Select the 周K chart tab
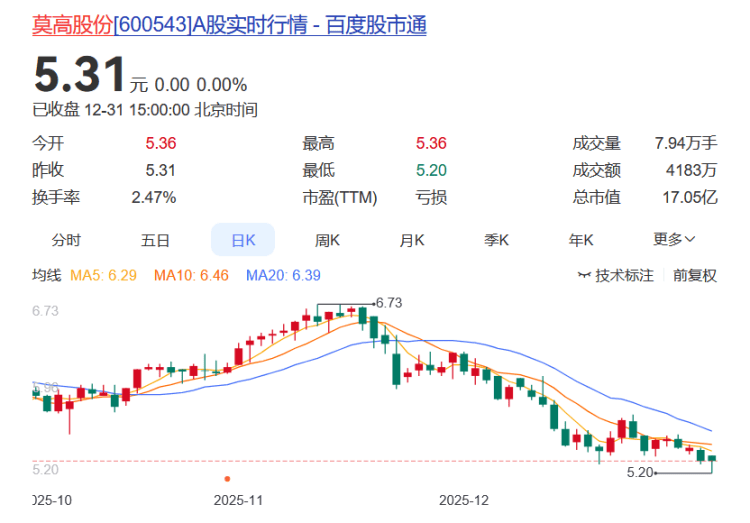Screen dimensions: 750x523 [327, 240]
